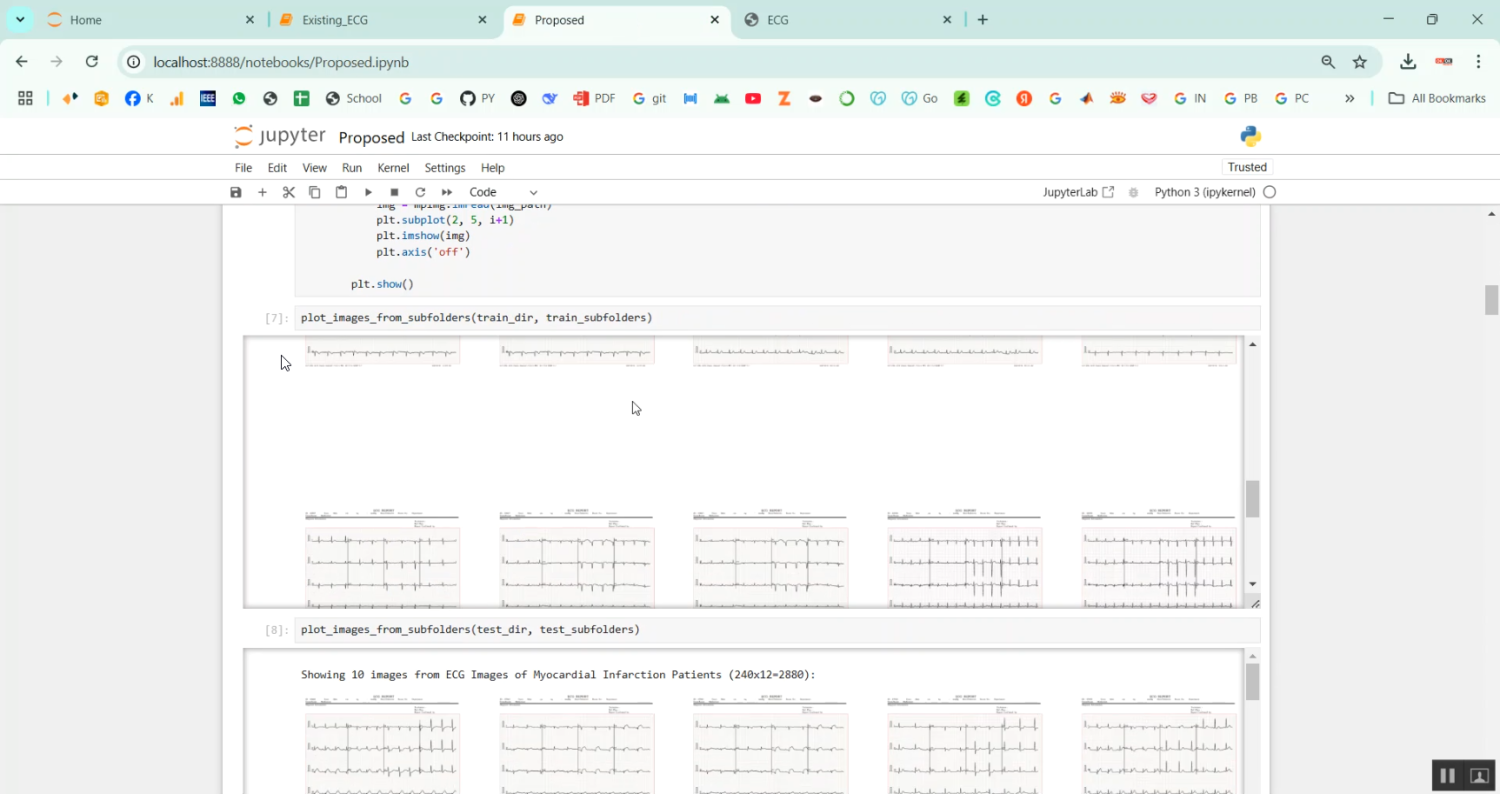Show hidden bookmarks with the chevron
This screenshot has height=794, width=1500.
[1349, 98]
